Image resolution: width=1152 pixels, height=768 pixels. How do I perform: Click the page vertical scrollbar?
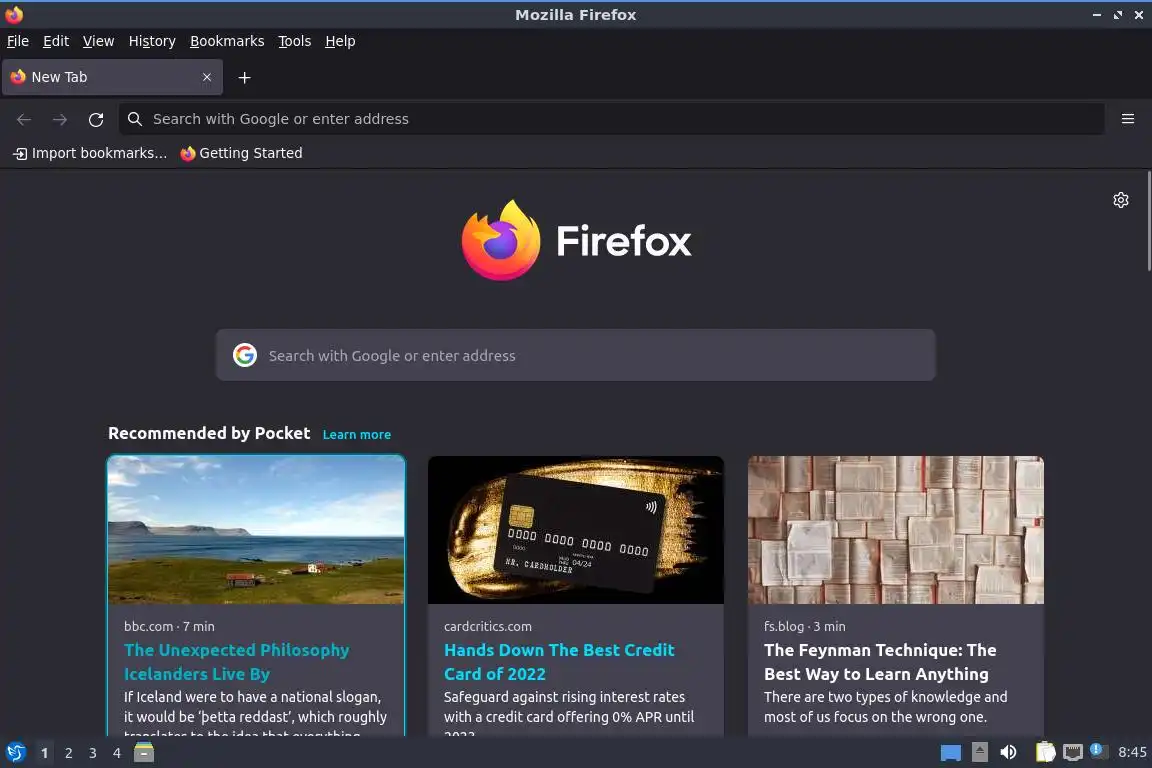point(1148,220)
